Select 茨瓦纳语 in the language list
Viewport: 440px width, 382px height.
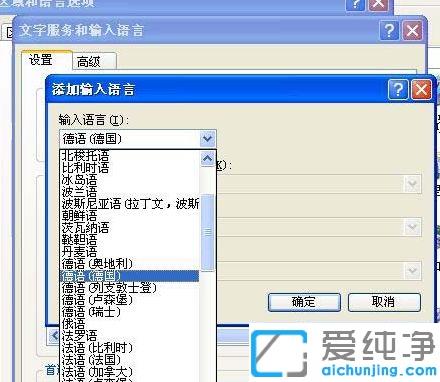pos(130,228)
